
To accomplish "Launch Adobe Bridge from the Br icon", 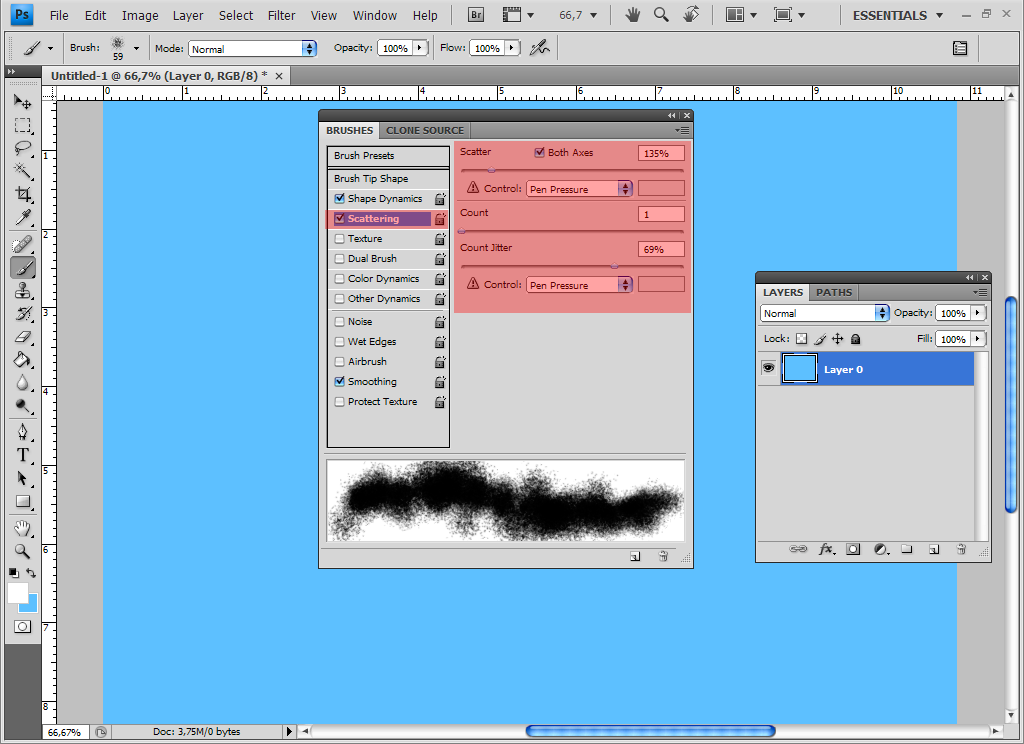I will click(476, 15).
